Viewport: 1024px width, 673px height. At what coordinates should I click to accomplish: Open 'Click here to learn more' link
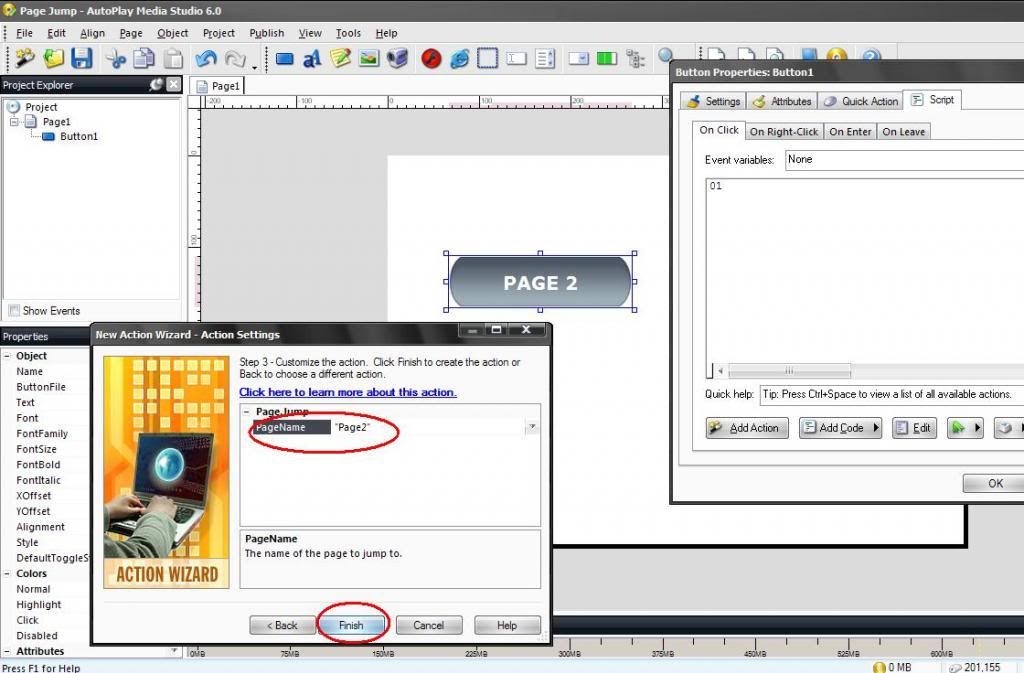[x=347, y=392]
